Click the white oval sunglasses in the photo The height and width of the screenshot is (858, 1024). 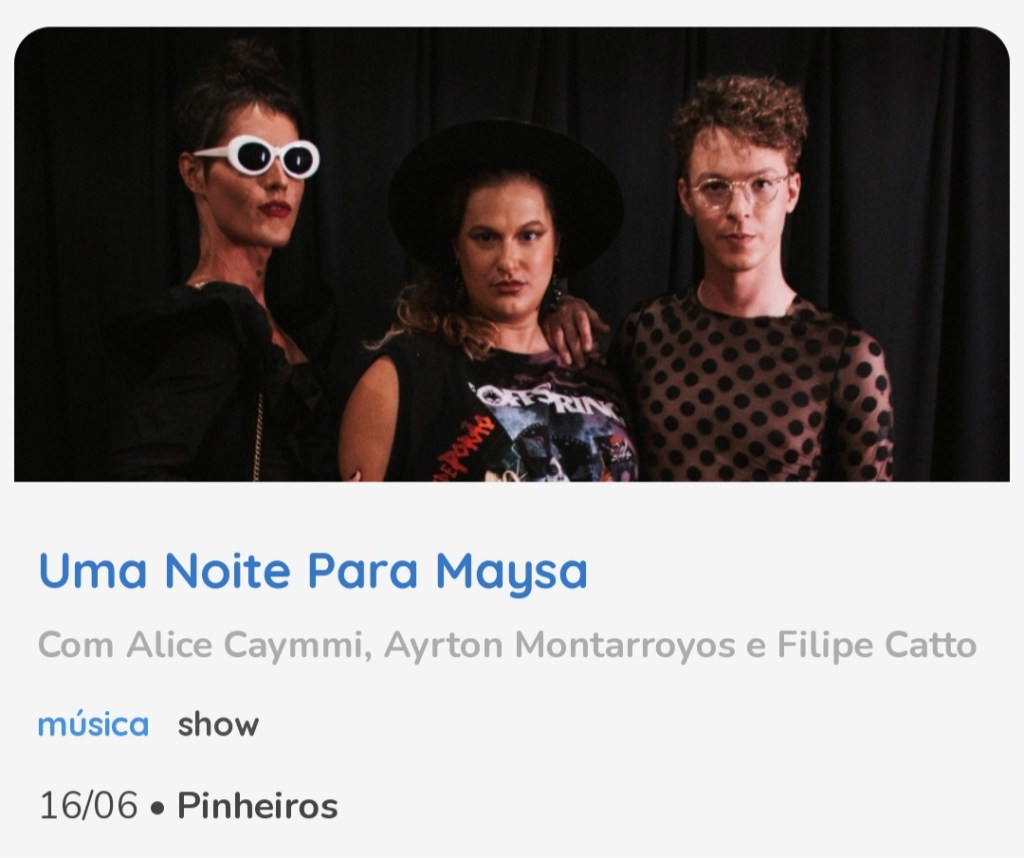tap(259, 156)
